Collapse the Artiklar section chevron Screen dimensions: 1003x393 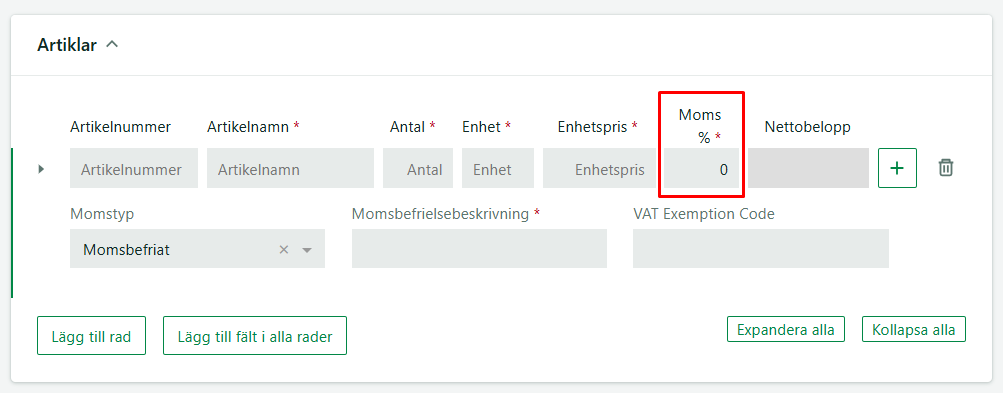coord(112,45)
